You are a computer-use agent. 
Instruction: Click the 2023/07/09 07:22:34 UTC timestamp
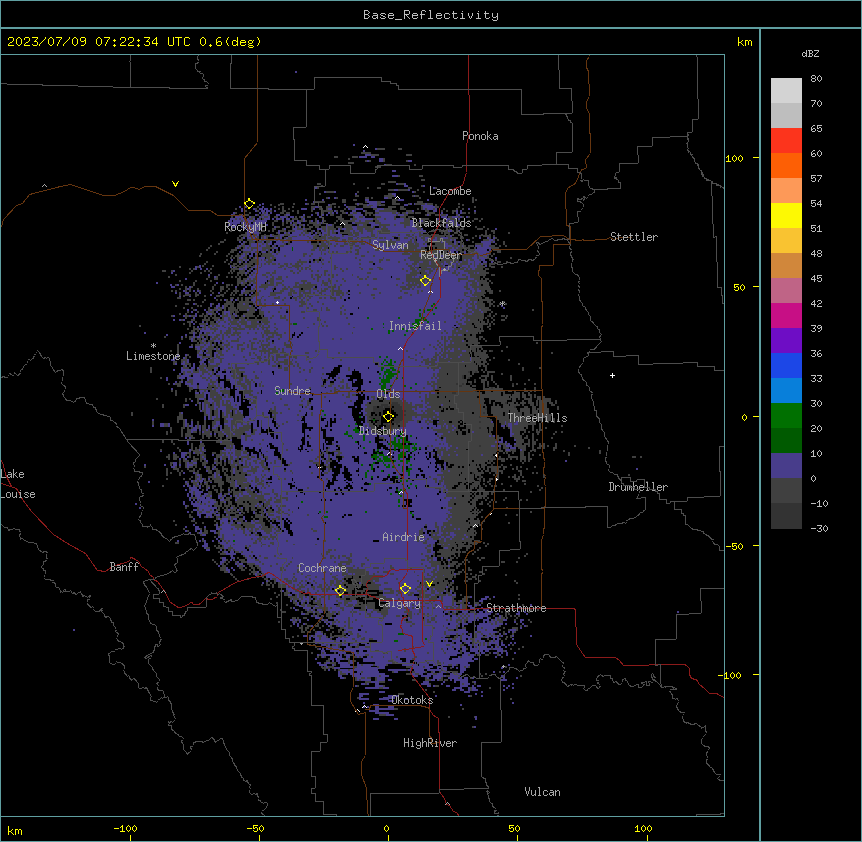click(99, 42)
